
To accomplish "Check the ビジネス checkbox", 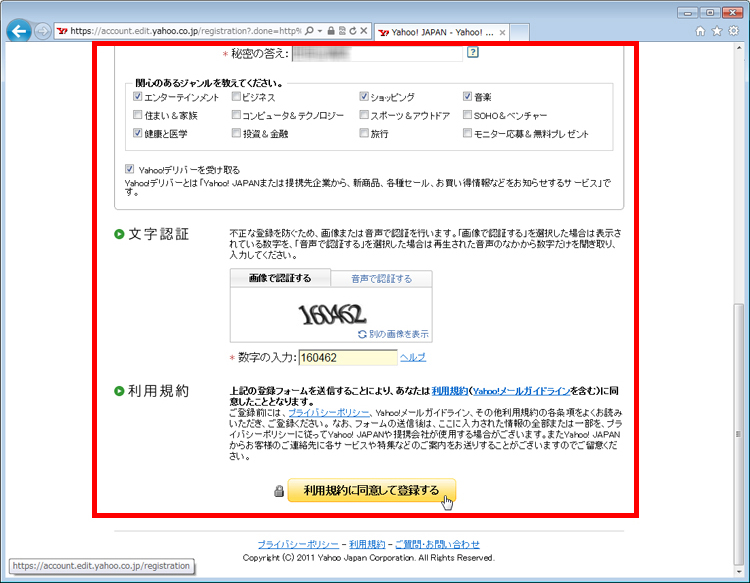I will (236, 97).
